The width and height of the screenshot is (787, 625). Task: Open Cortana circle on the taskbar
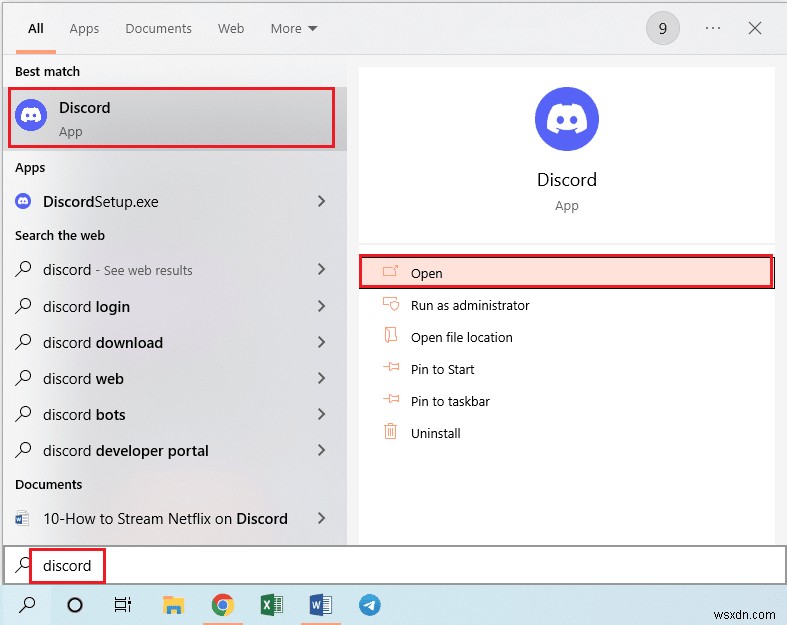click(75, 605)
